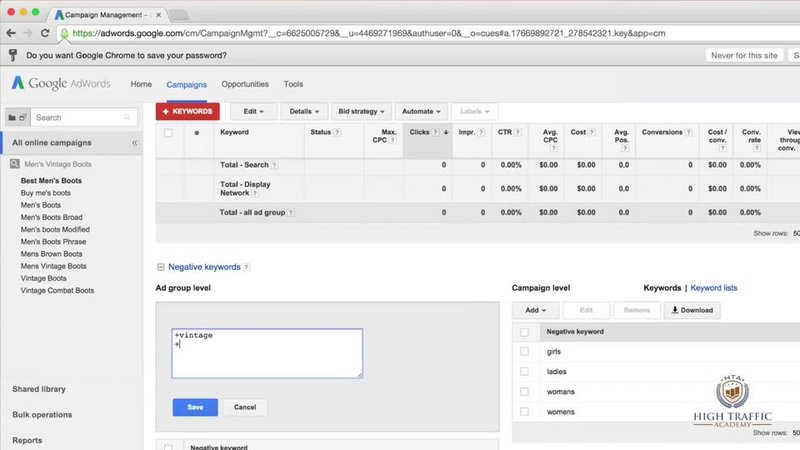Select the Best Men's Boots ad group
Screen dimensions: 800x450
[x=51, y=181]
